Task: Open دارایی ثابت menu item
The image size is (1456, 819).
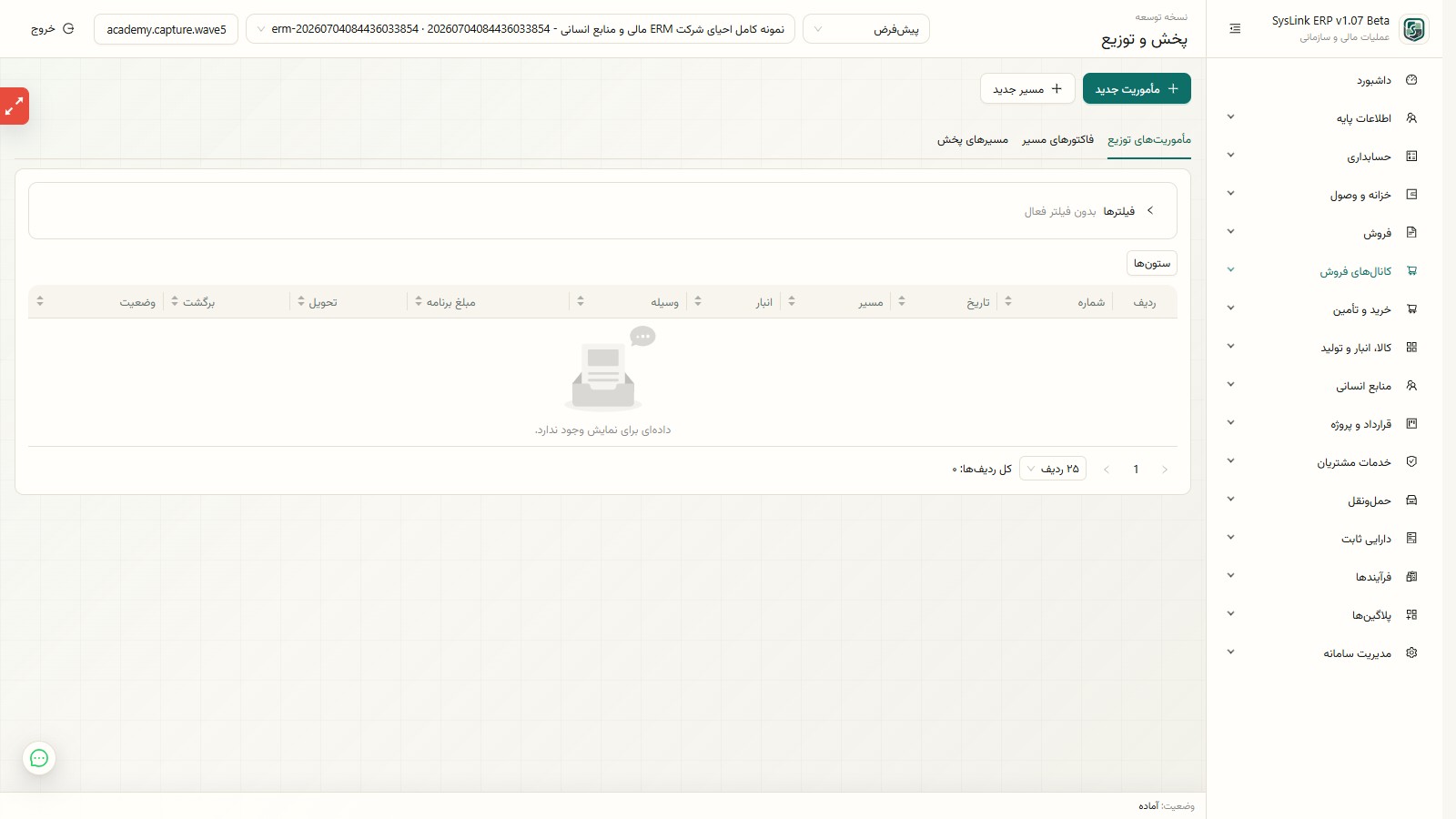Action: 1324,539
